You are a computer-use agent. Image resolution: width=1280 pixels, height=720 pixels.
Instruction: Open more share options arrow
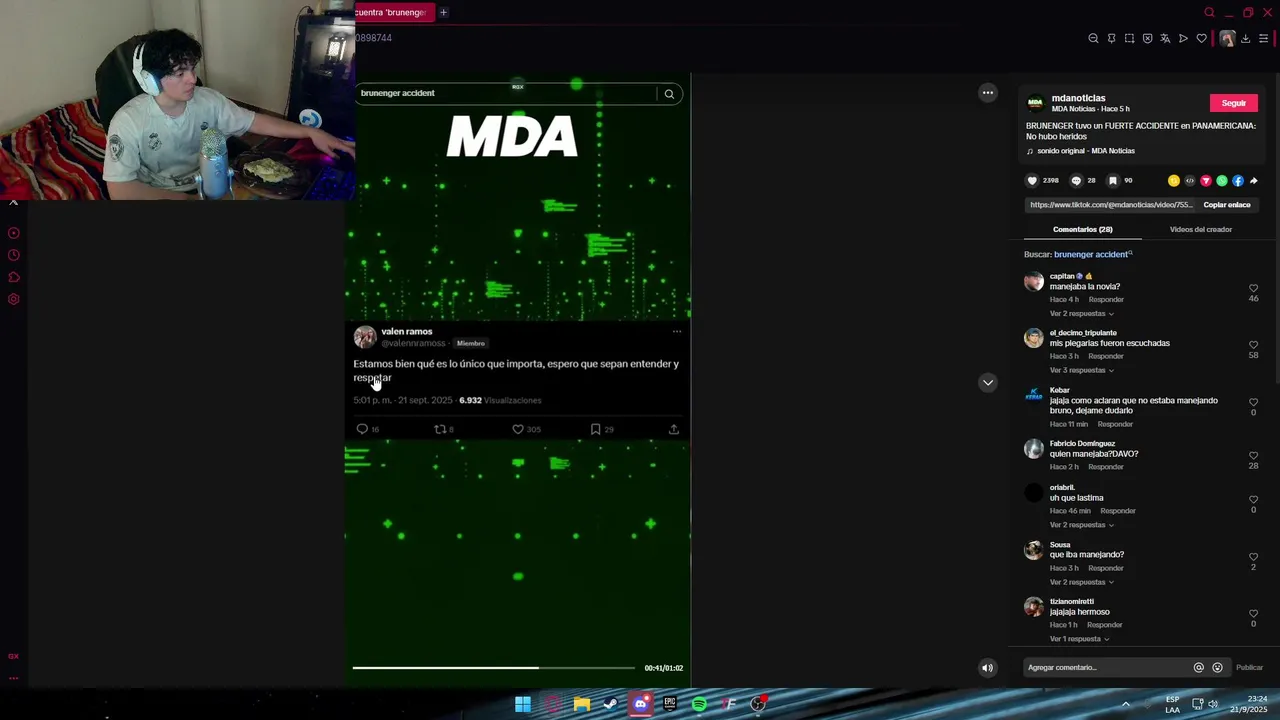coord(1254,181)
